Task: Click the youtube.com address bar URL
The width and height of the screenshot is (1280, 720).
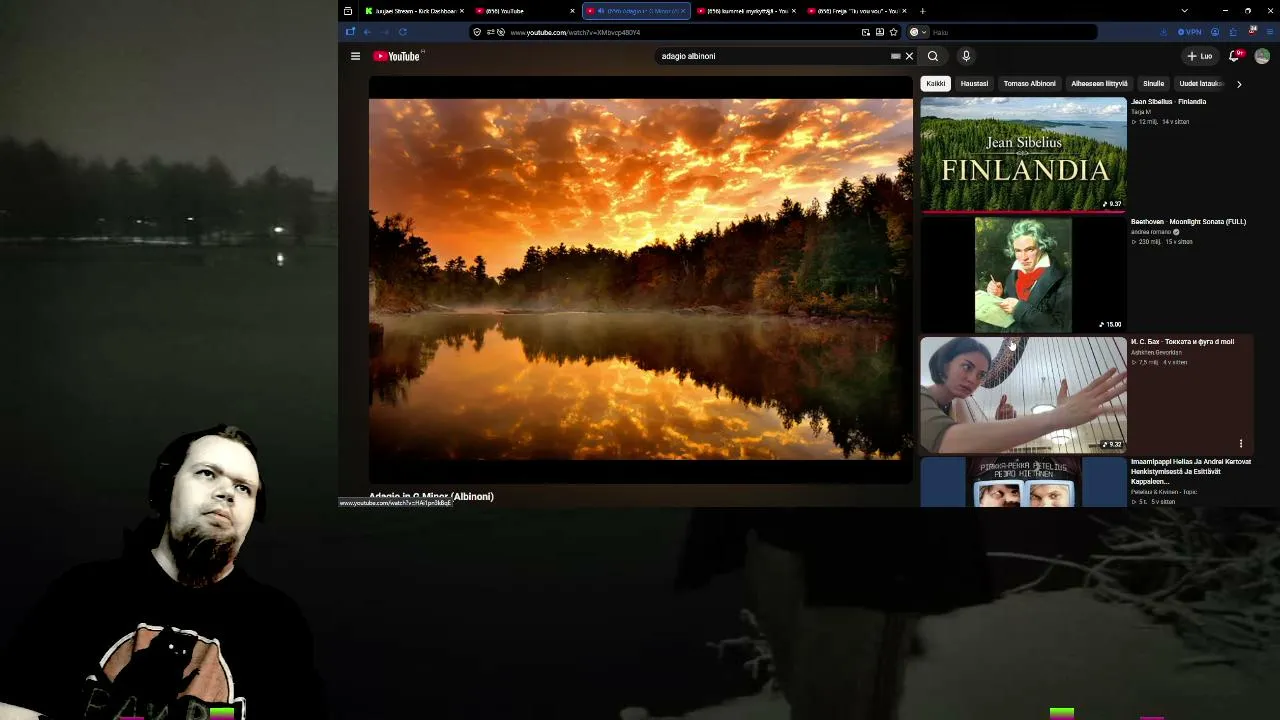Action: [575, 32]
